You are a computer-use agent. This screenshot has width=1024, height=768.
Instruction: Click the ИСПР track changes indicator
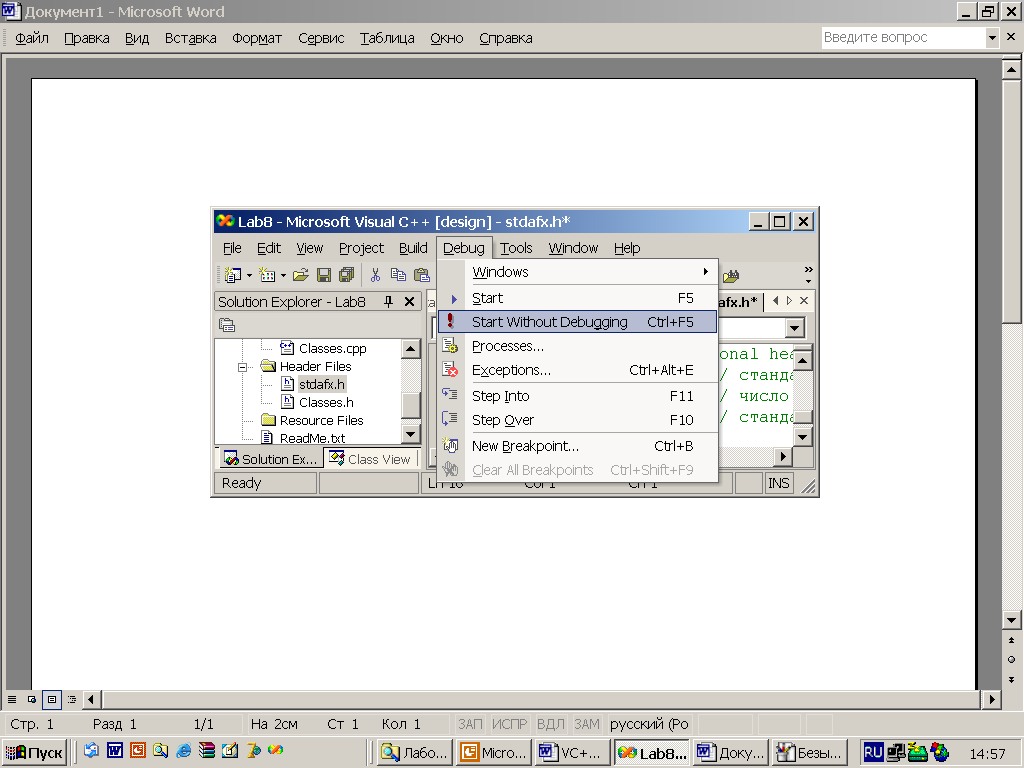click(x=509, y=724)
